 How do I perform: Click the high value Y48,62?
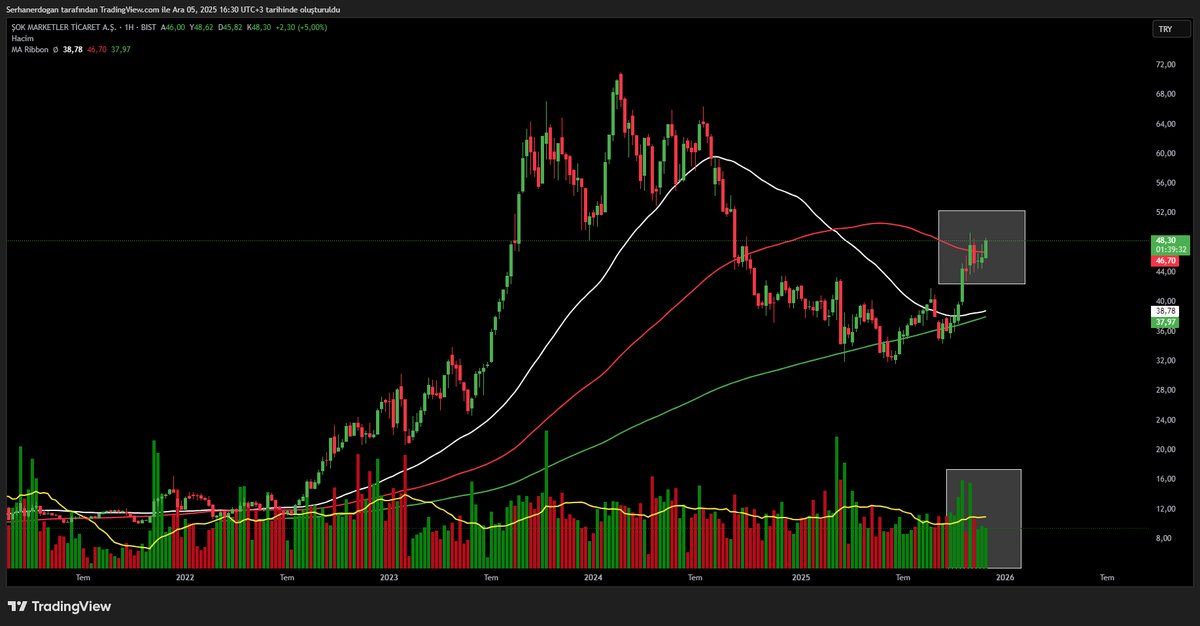tap(203, 27)
